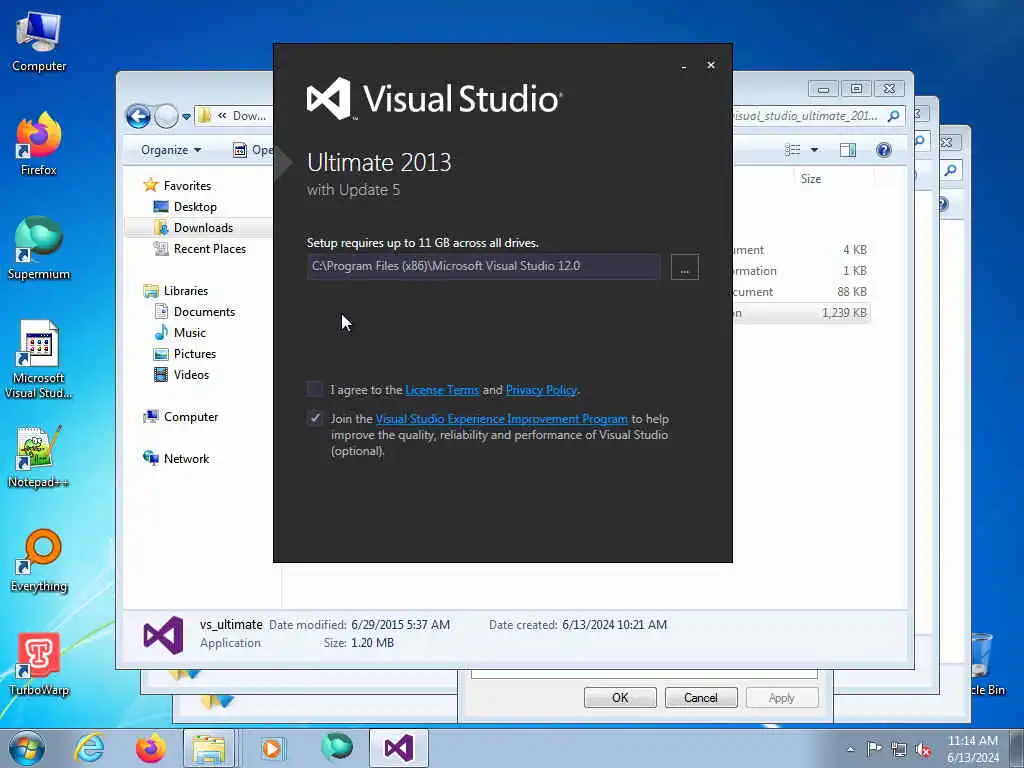Open Windows Media Player from the taskbar
The image size is (1024, 768).
[272, 748]
